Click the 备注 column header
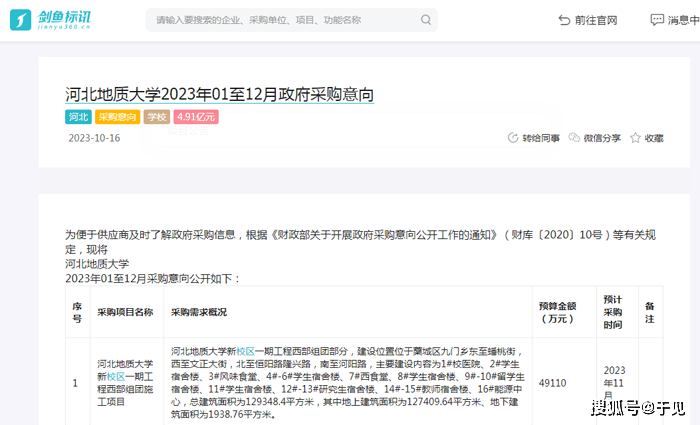Screen dimensions: 700x425 tap(650, 312)
